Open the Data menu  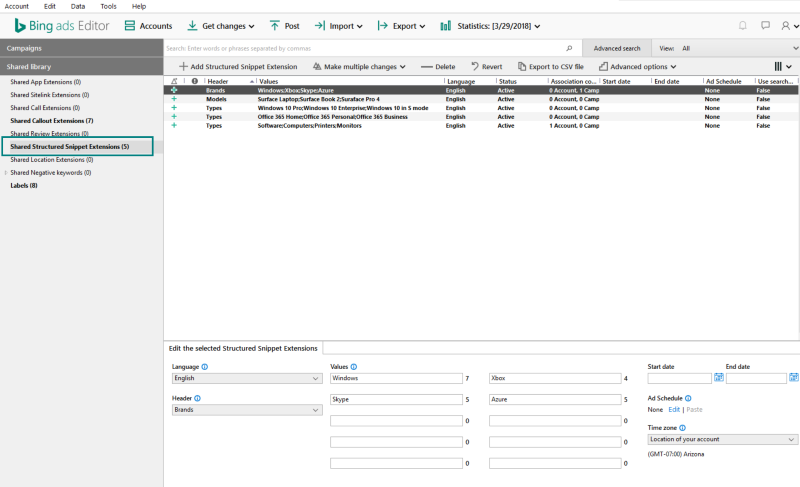coord(78,6)
